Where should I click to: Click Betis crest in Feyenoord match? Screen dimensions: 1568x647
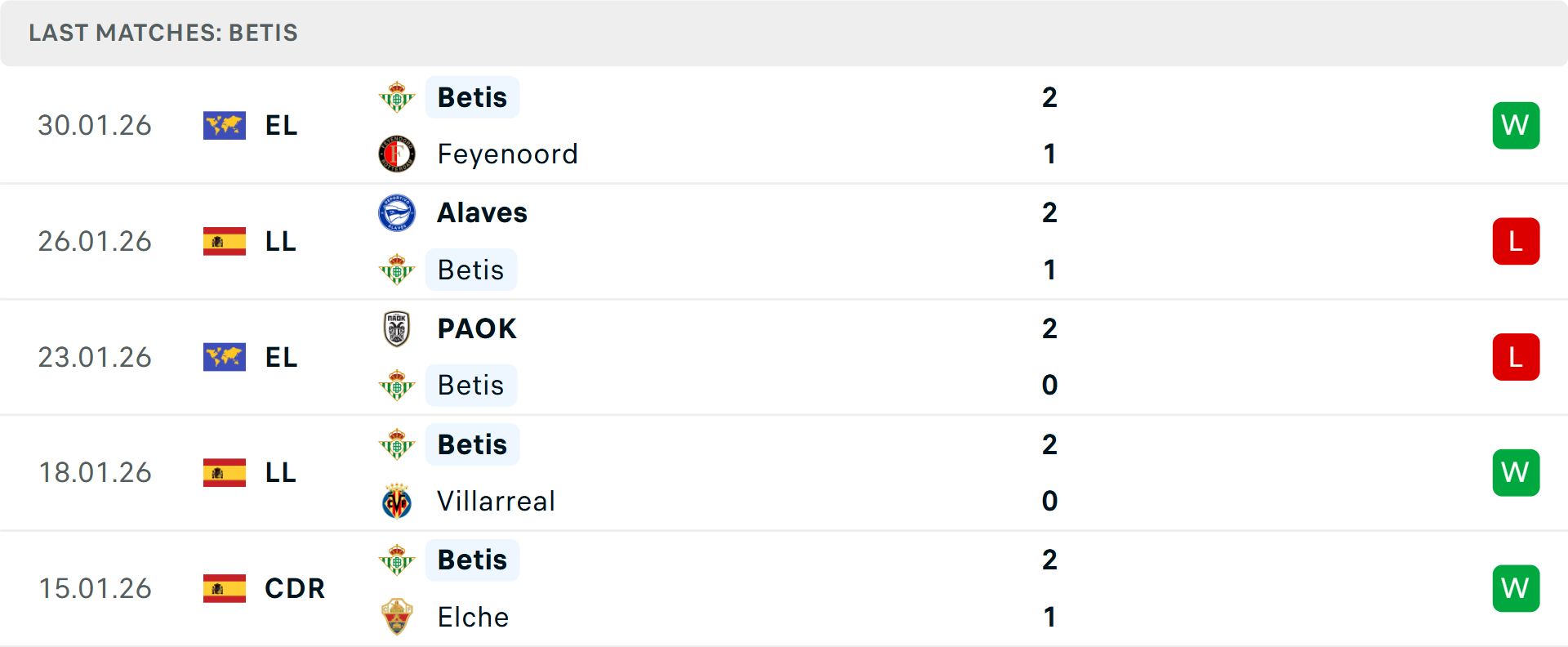[397, 97]
